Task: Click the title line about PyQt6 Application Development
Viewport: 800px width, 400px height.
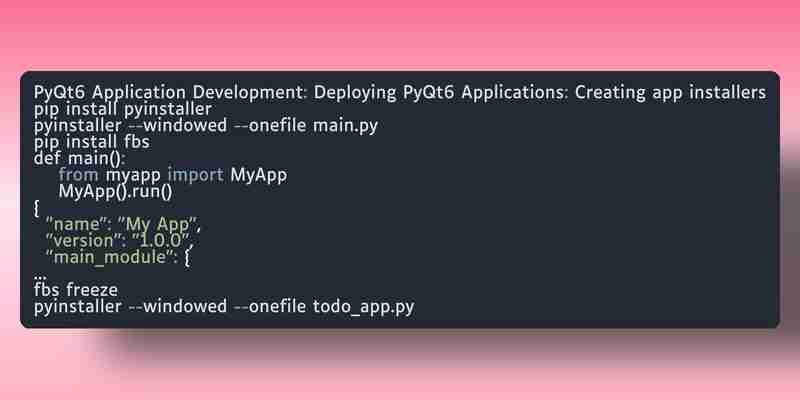Action: [400, 93]
